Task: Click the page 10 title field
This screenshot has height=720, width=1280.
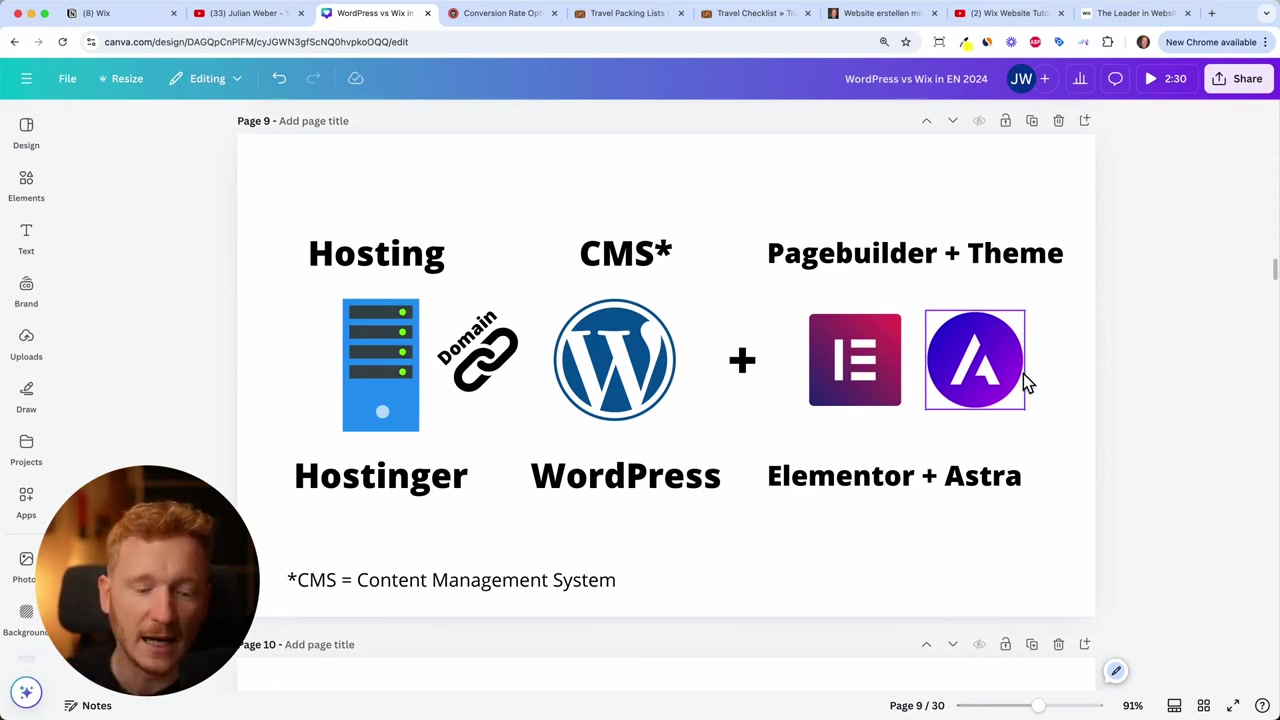Action: click(320, 645)
